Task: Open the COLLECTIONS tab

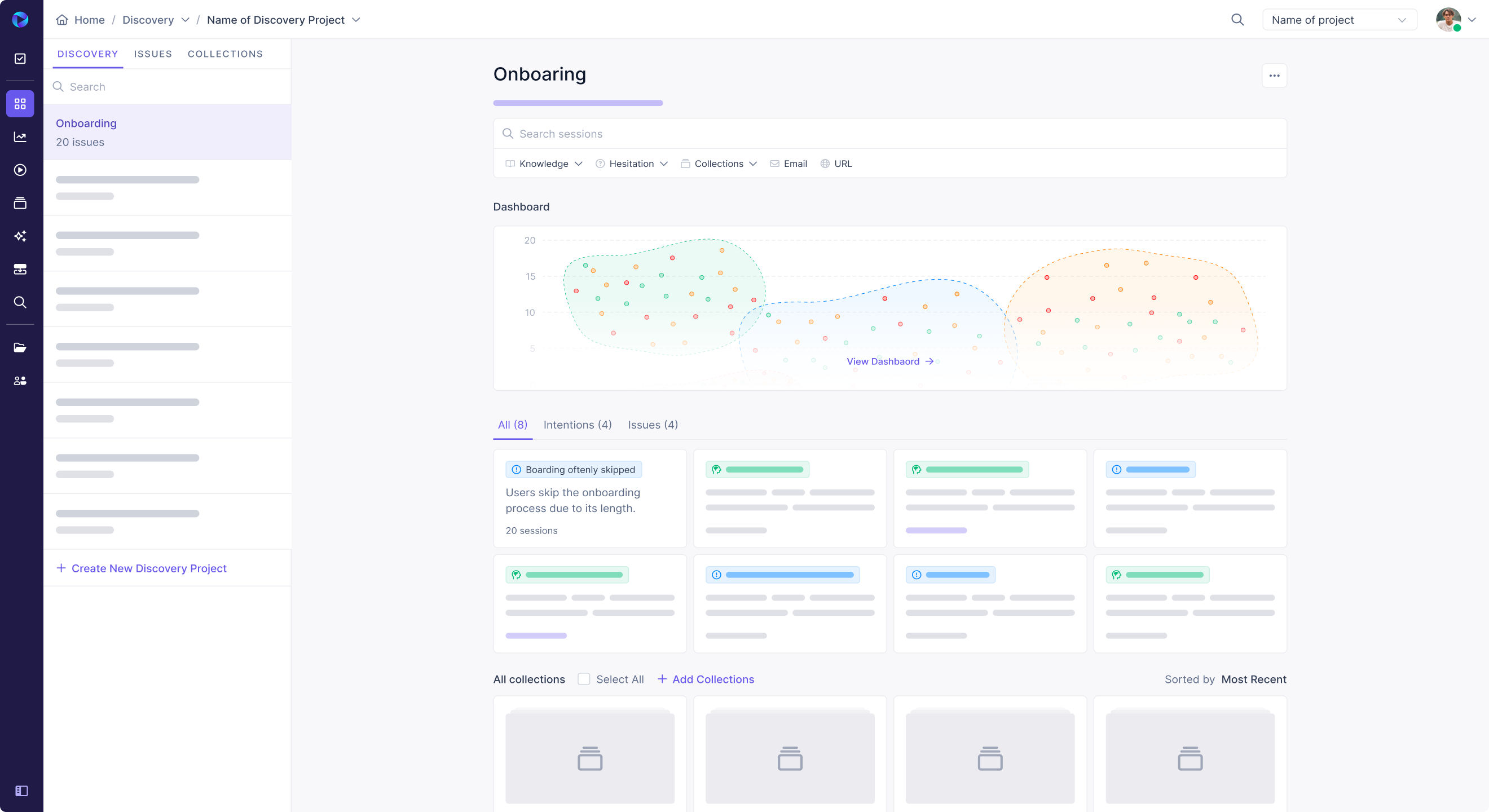Action: coord(225,54)
